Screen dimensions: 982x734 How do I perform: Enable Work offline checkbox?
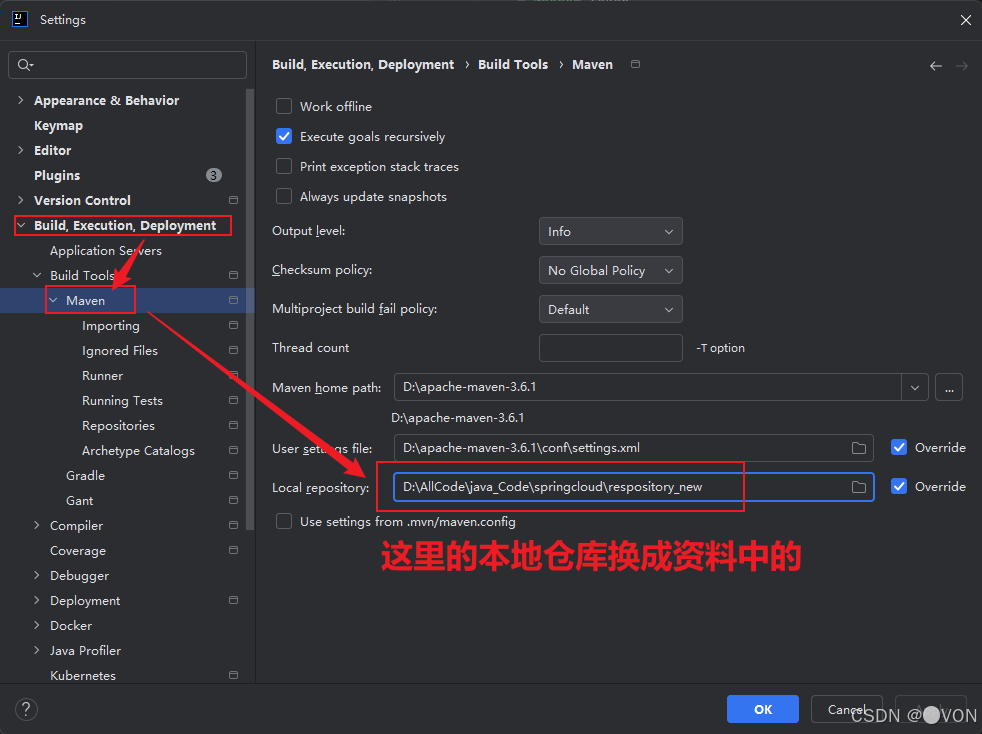click(284, 106)
